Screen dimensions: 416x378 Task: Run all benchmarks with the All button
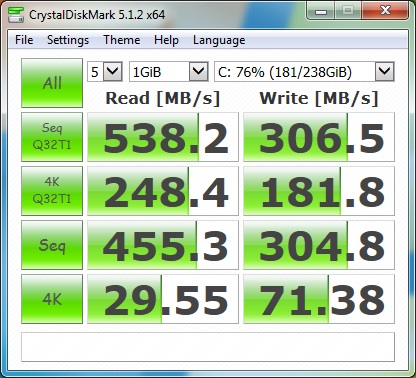(x=52, y=83)
